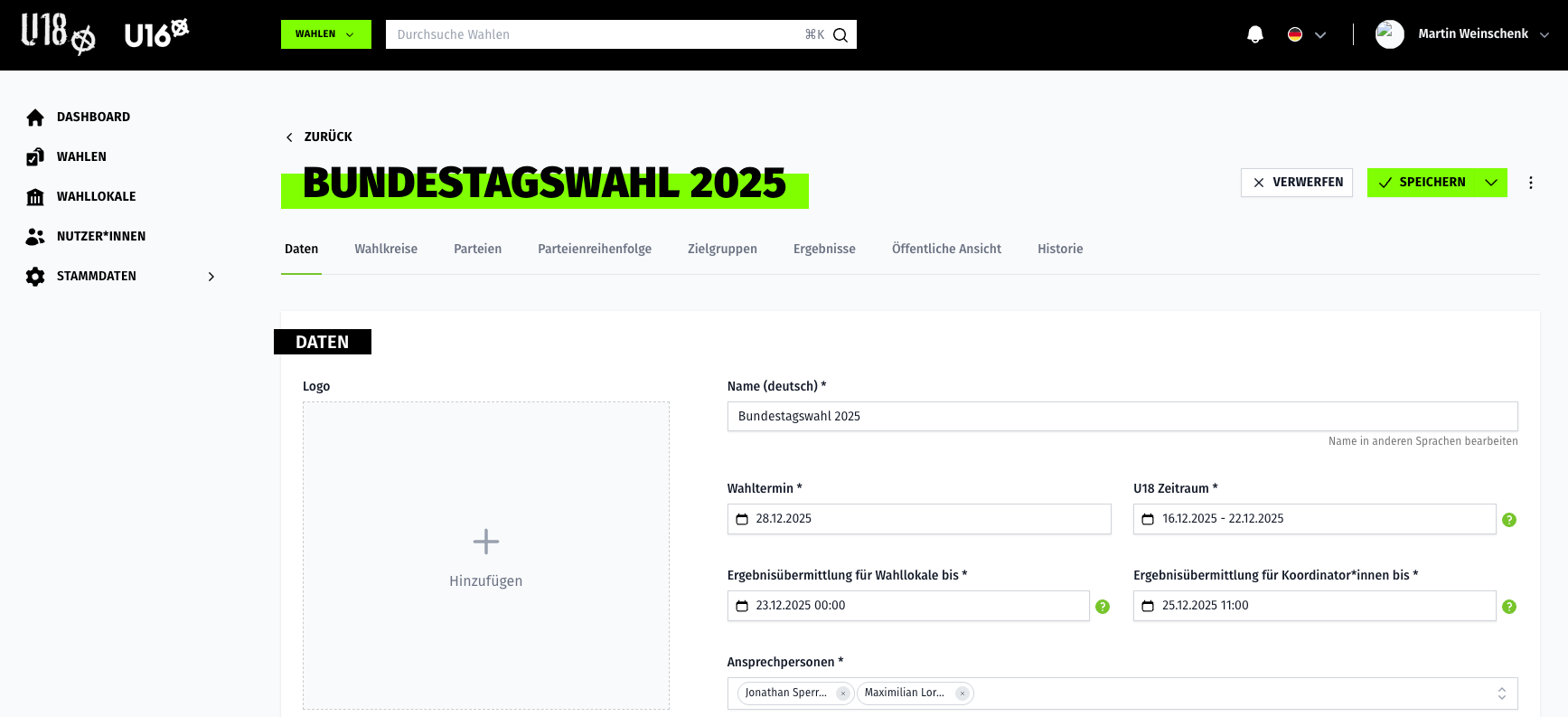Click the U18 logo

pyautogui.click(x=58, y=34)
